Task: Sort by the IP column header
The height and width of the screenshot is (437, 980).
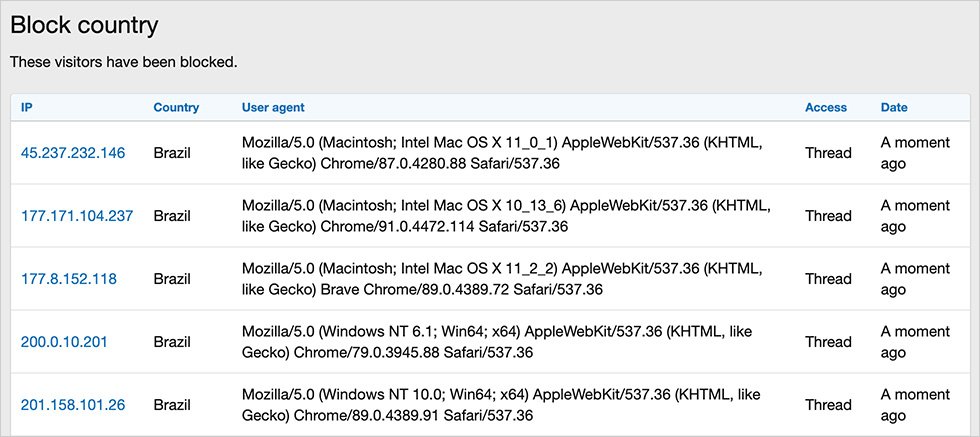Action: pos(27,108)
